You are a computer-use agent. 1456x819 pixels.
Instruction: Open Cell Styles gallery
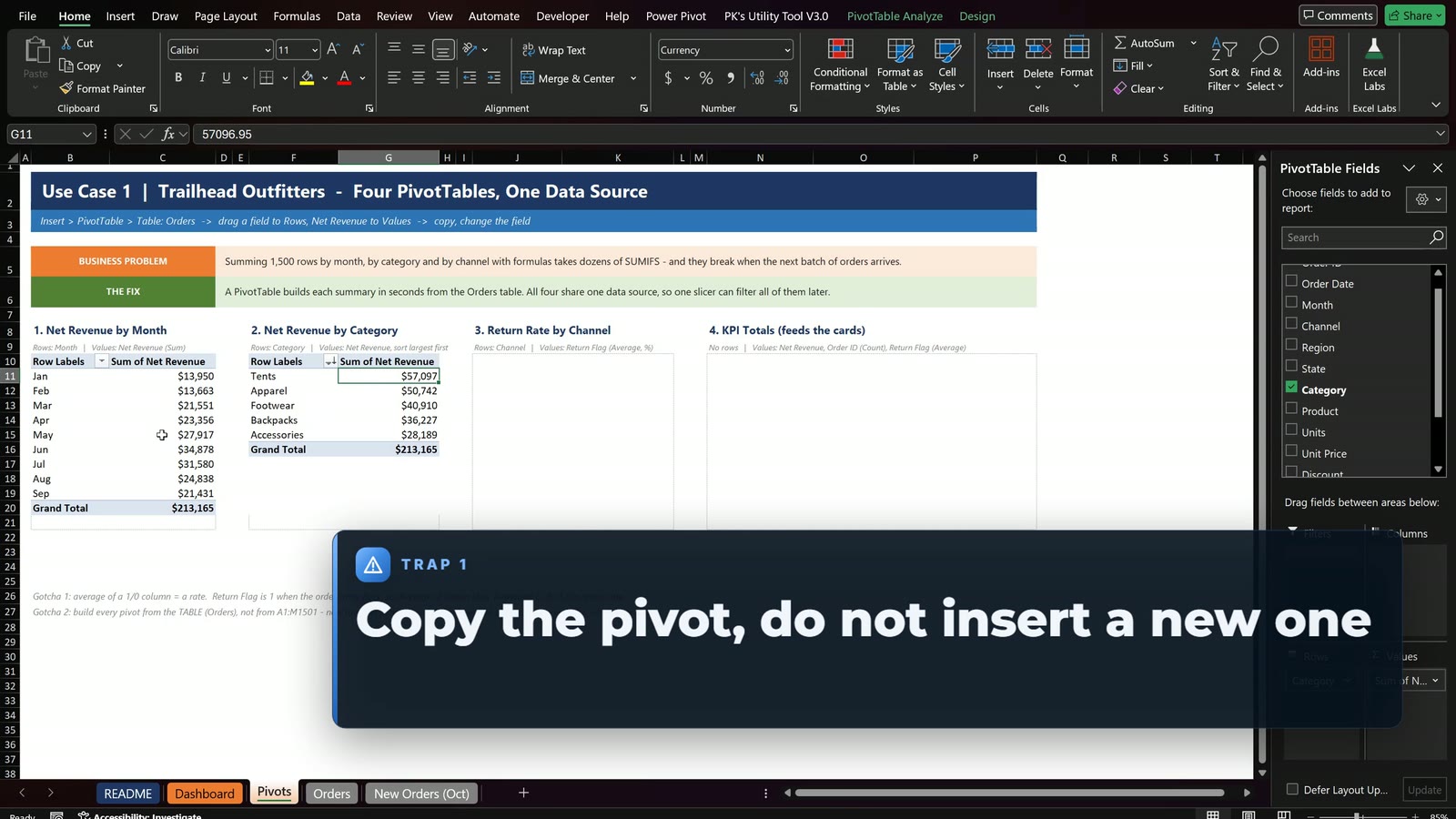point(947,65)
